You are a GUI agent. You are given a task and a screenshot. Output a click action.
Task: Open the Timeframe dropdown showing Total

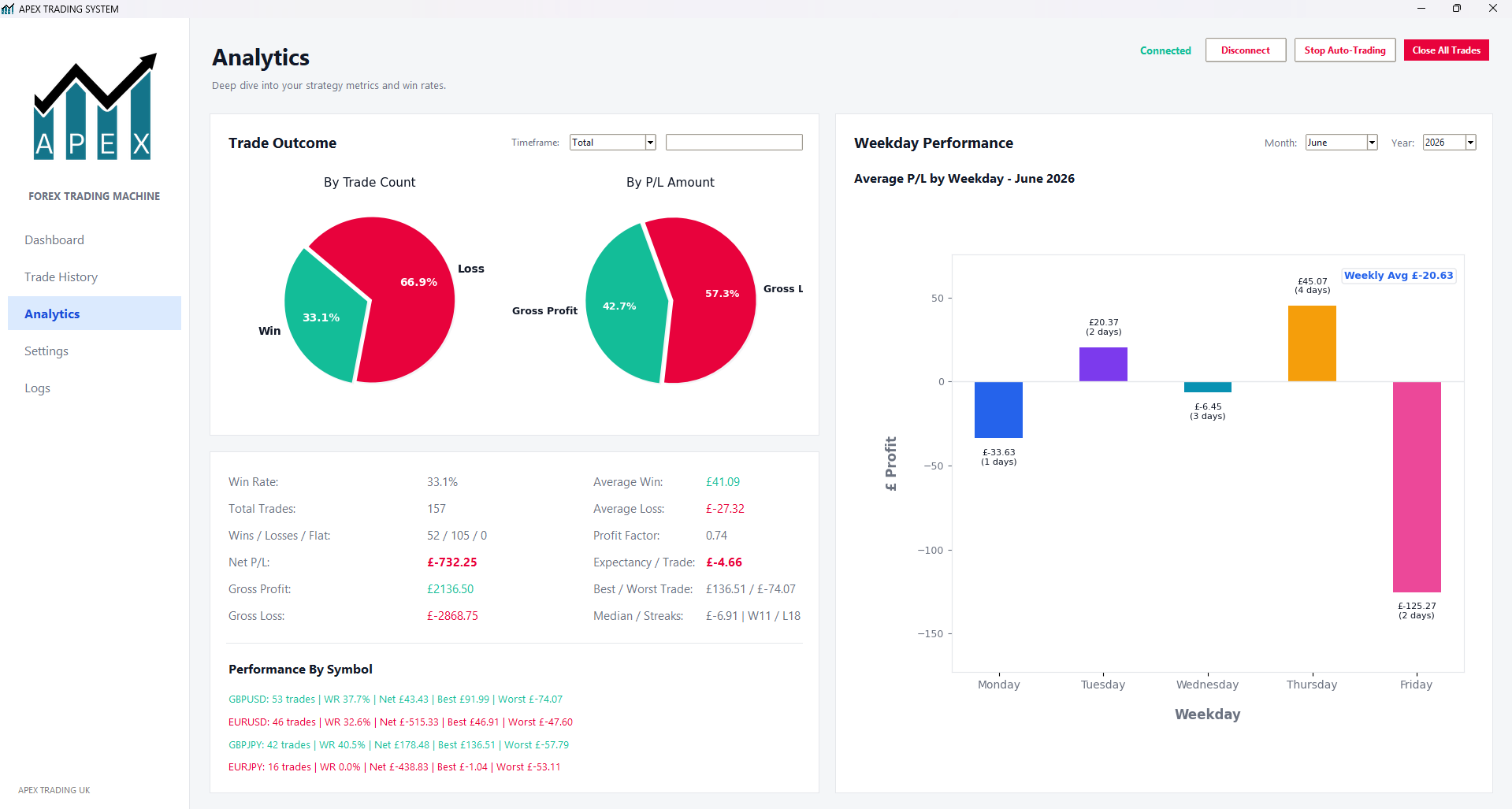click(x=613, y=142)
